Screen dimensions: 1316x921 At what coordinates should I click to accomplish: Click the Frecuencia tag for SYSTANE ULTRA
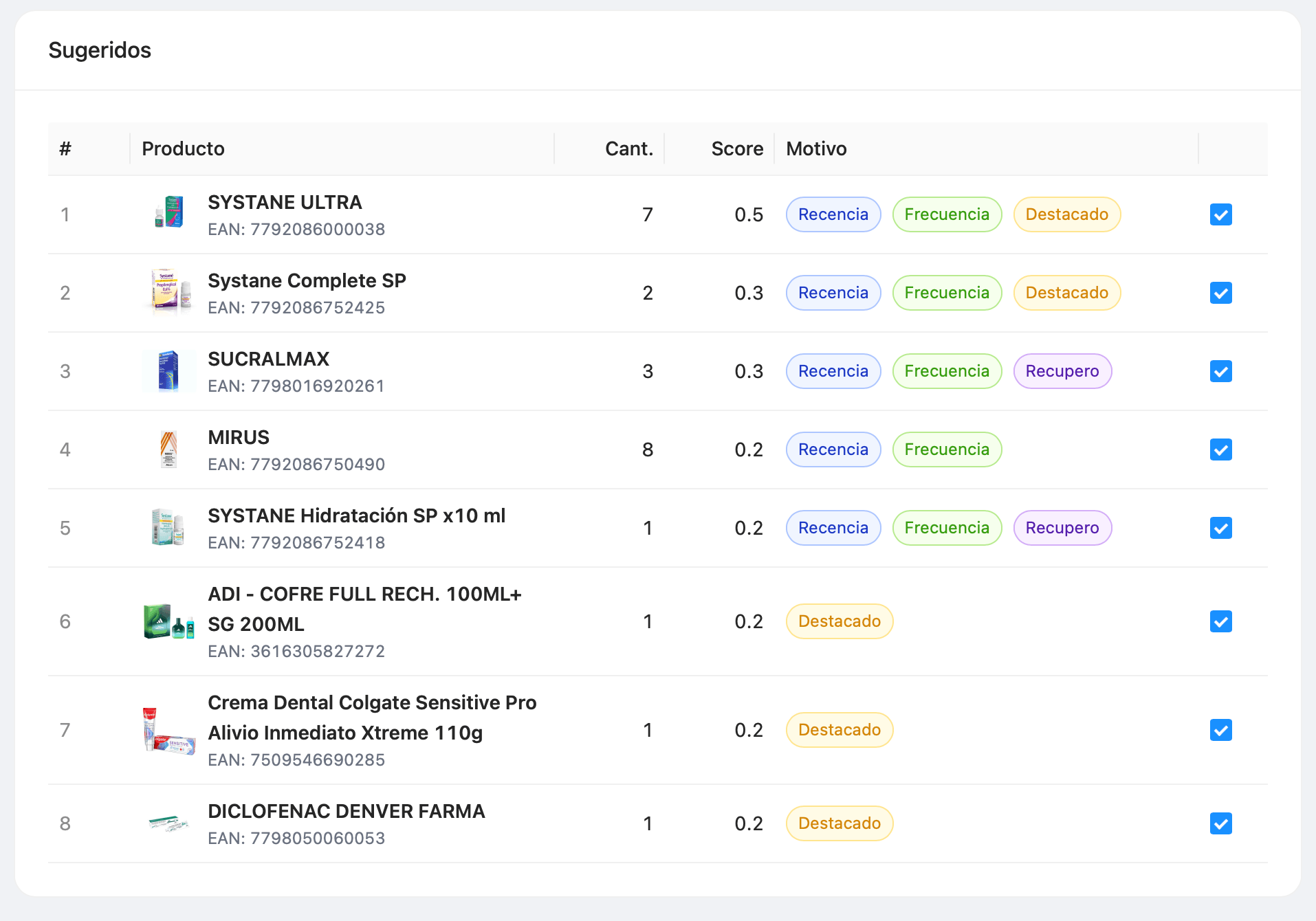click(x=947, y=214)
